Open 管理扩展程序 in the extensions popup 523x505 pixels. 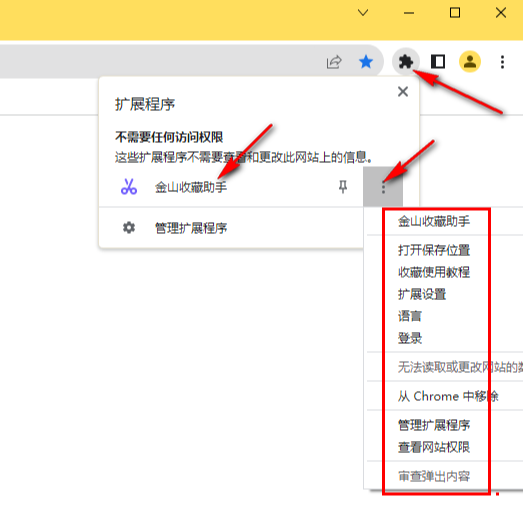(x=191, y=228)
